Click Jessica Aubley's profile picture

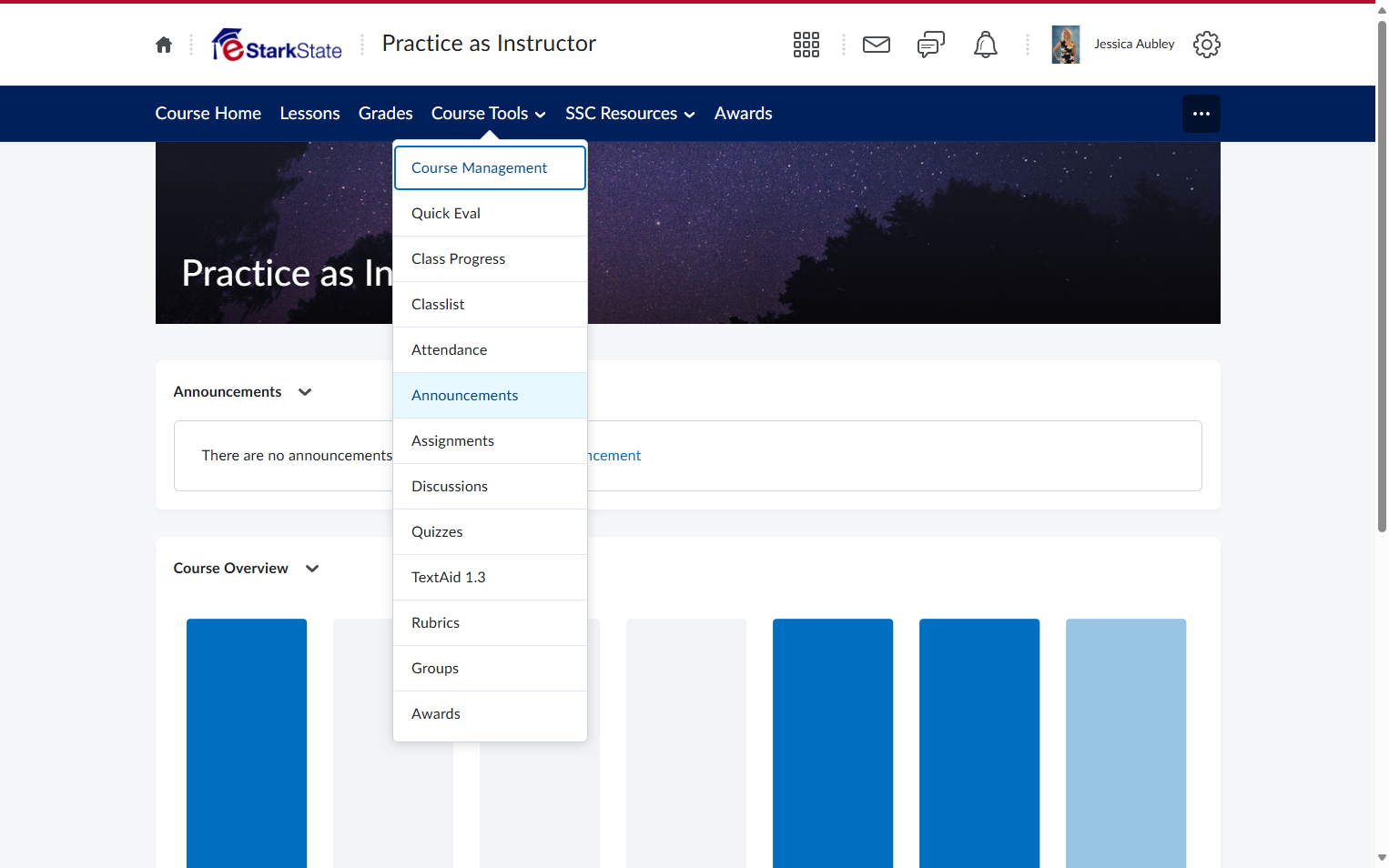pyautogui.click(x=1066, y=45)
